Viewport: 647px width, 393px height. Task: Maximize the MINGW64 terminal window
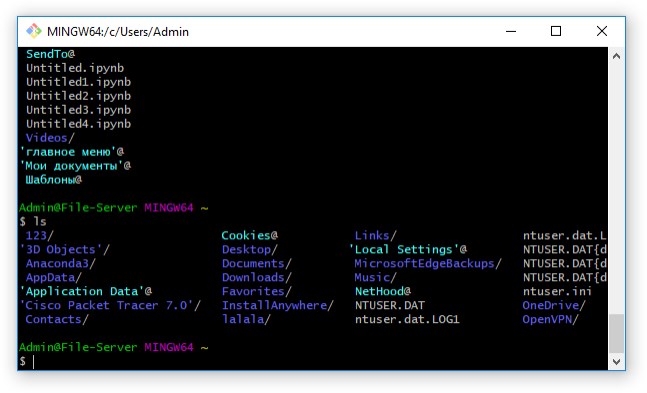556,31
